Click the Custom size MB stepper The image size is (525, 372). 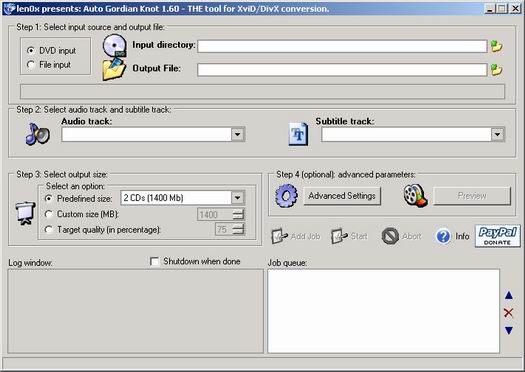(x=238, y=214)
